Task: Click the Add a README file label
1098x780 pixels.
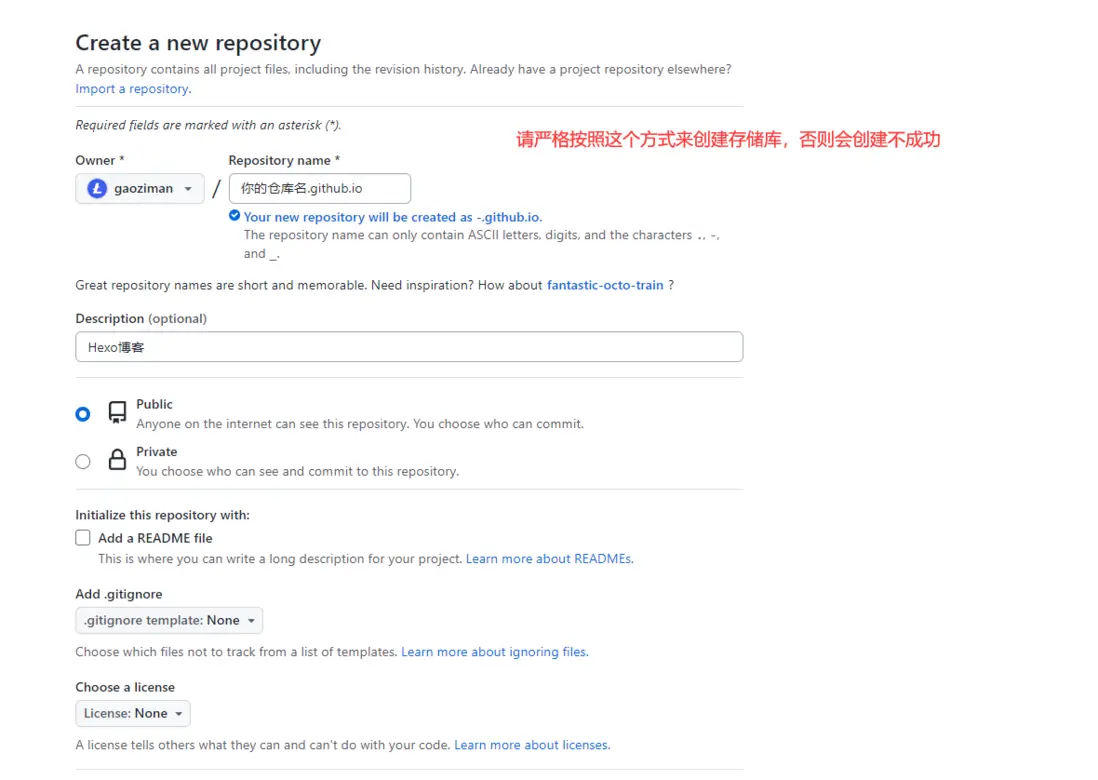Action: (155, 538)
